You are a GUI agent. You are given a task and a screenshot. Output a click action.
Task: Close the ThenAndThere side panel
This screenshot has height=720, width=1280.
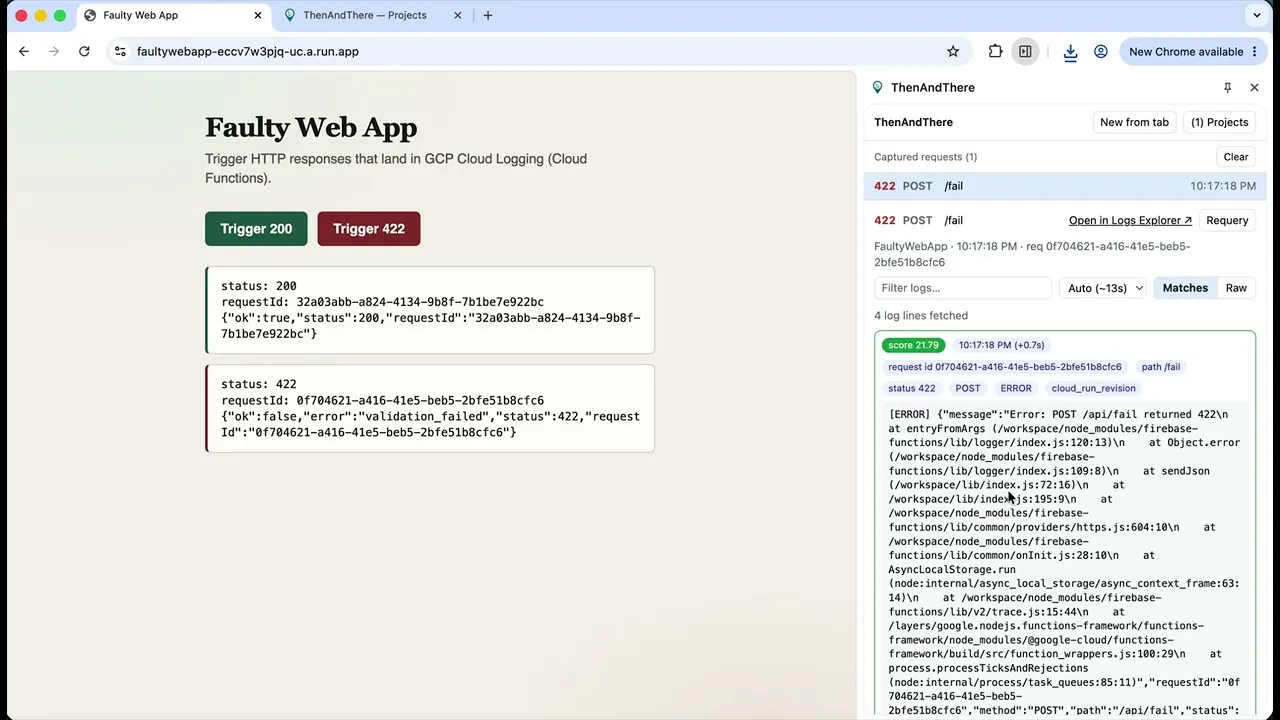coord(1254,87)
